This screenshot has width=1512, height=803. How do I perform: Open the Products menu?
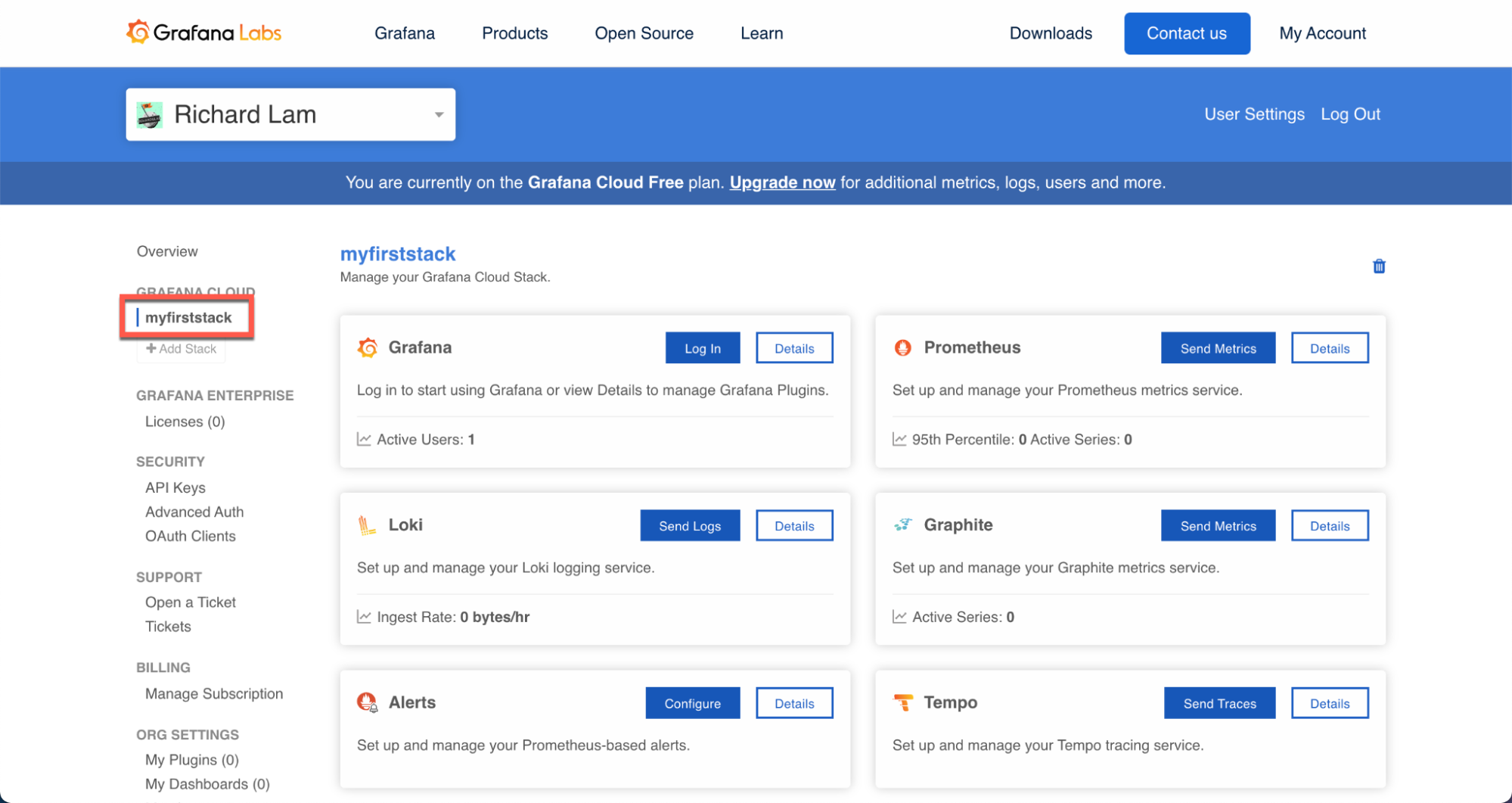point(514,33)
